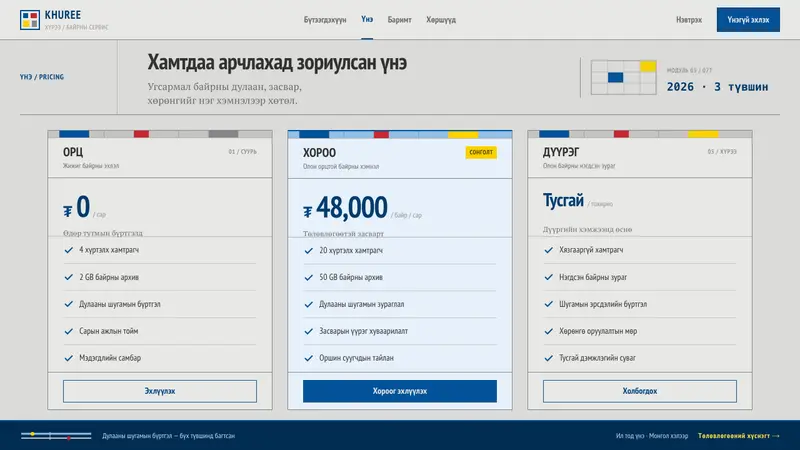Click the '2 GB байрны архив' feature

click(109, 277)
